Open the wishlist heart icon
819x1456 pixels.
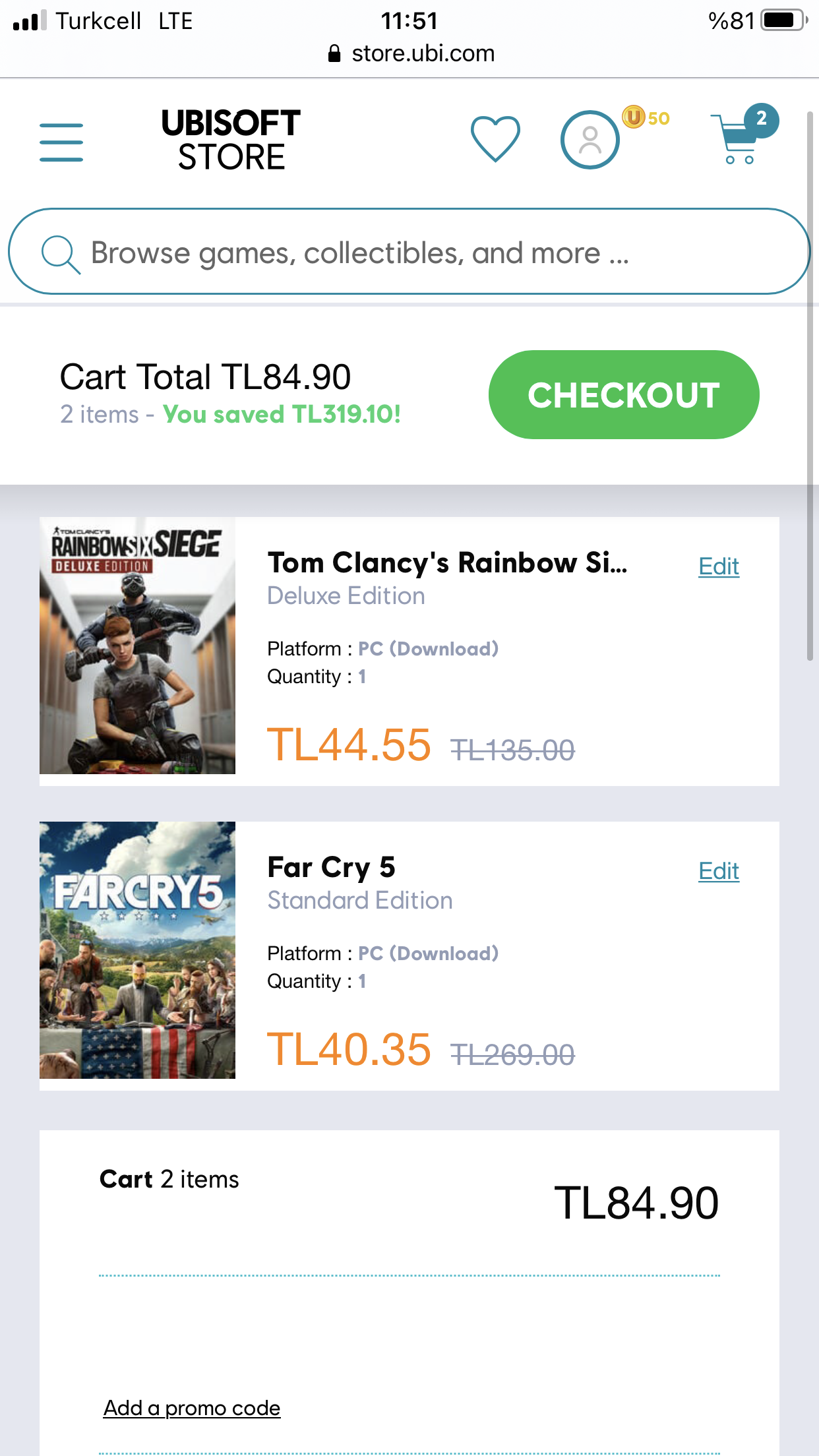[495, 138]
